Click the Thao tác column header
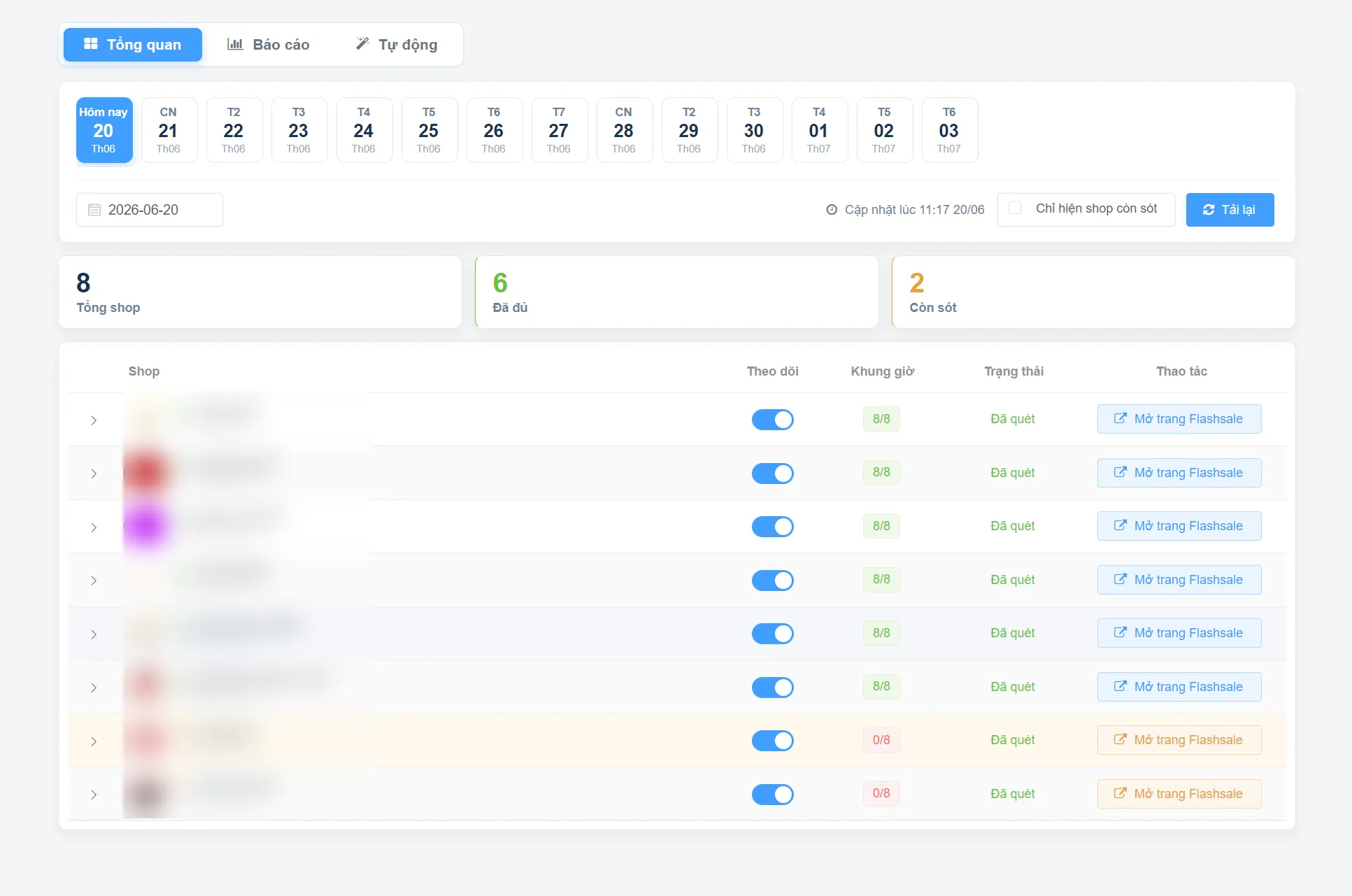The image size is (1352, 896). coord(1181,371)
